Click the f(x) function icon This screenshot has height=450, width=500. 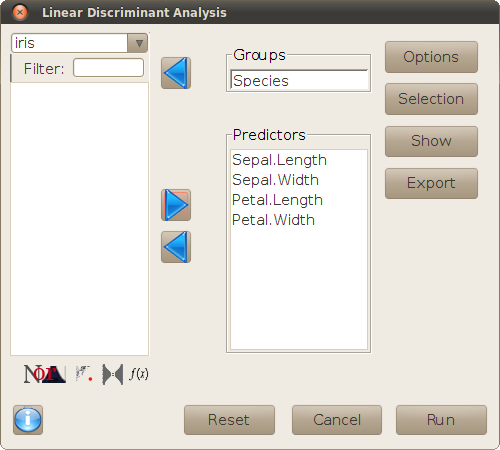[139, 374]
